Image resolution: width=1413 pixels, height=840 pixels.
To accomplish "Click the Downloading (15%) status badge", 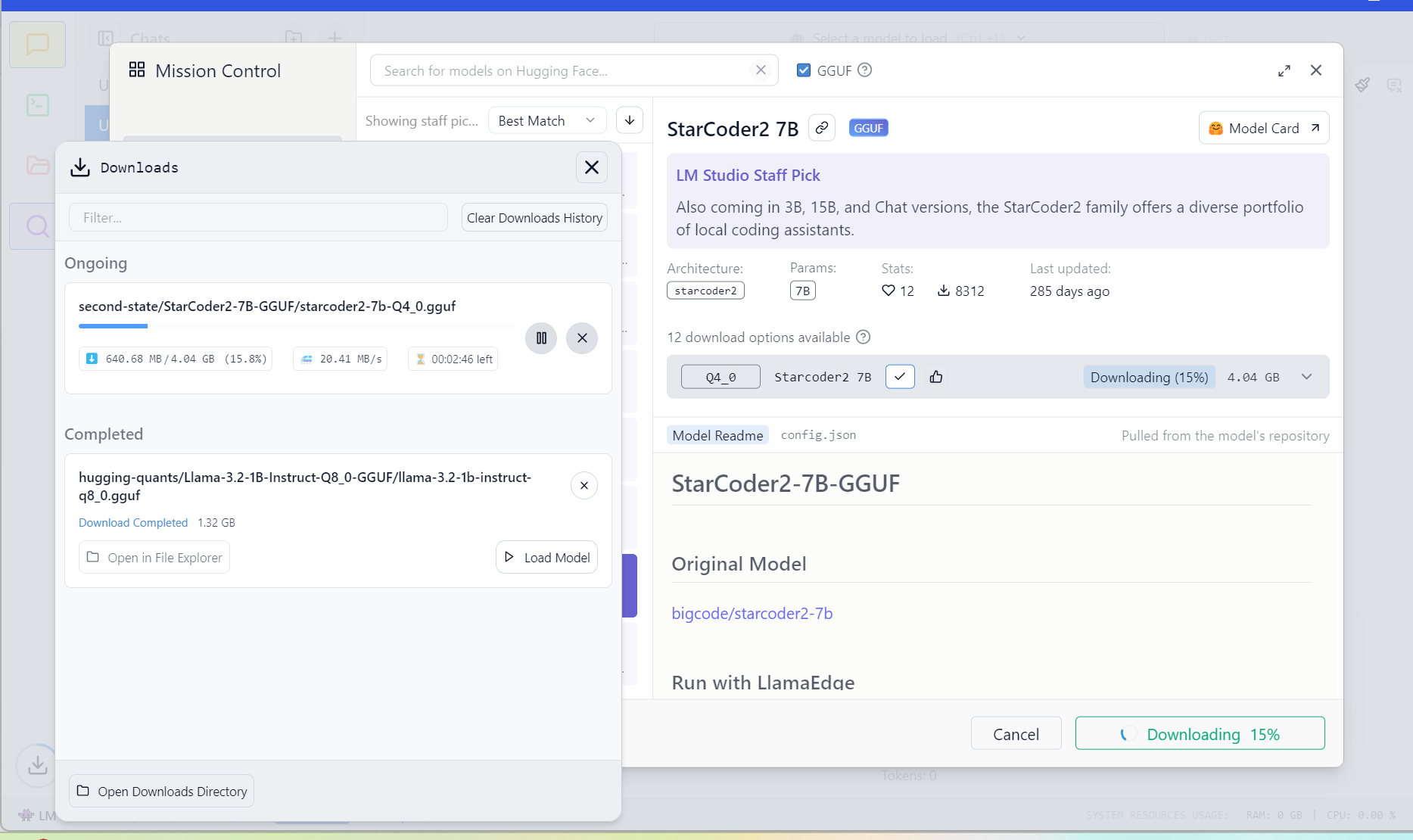I will pos(1149,377).
